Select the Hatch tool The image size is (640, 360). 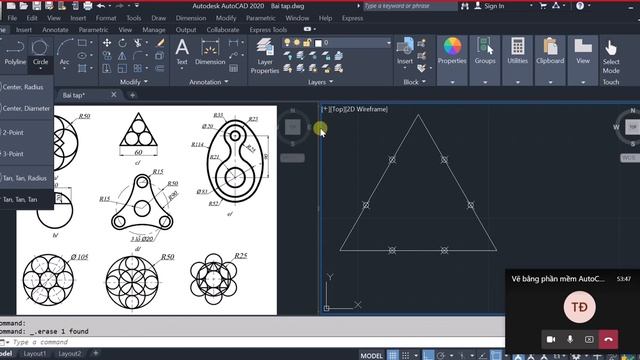(82, 68)
